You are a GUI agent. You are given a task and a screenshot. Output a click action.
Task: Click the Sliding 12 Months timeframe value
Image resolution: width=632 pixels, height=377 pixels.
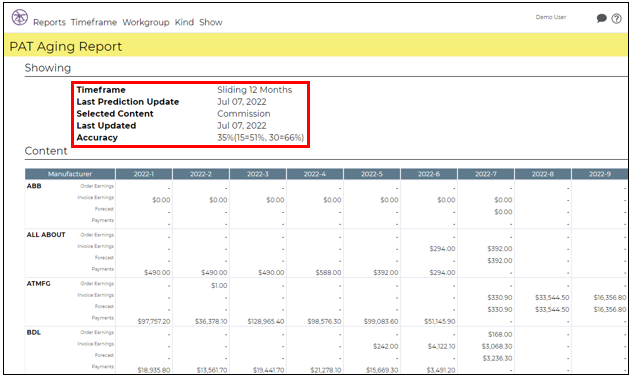pos(255,90)
